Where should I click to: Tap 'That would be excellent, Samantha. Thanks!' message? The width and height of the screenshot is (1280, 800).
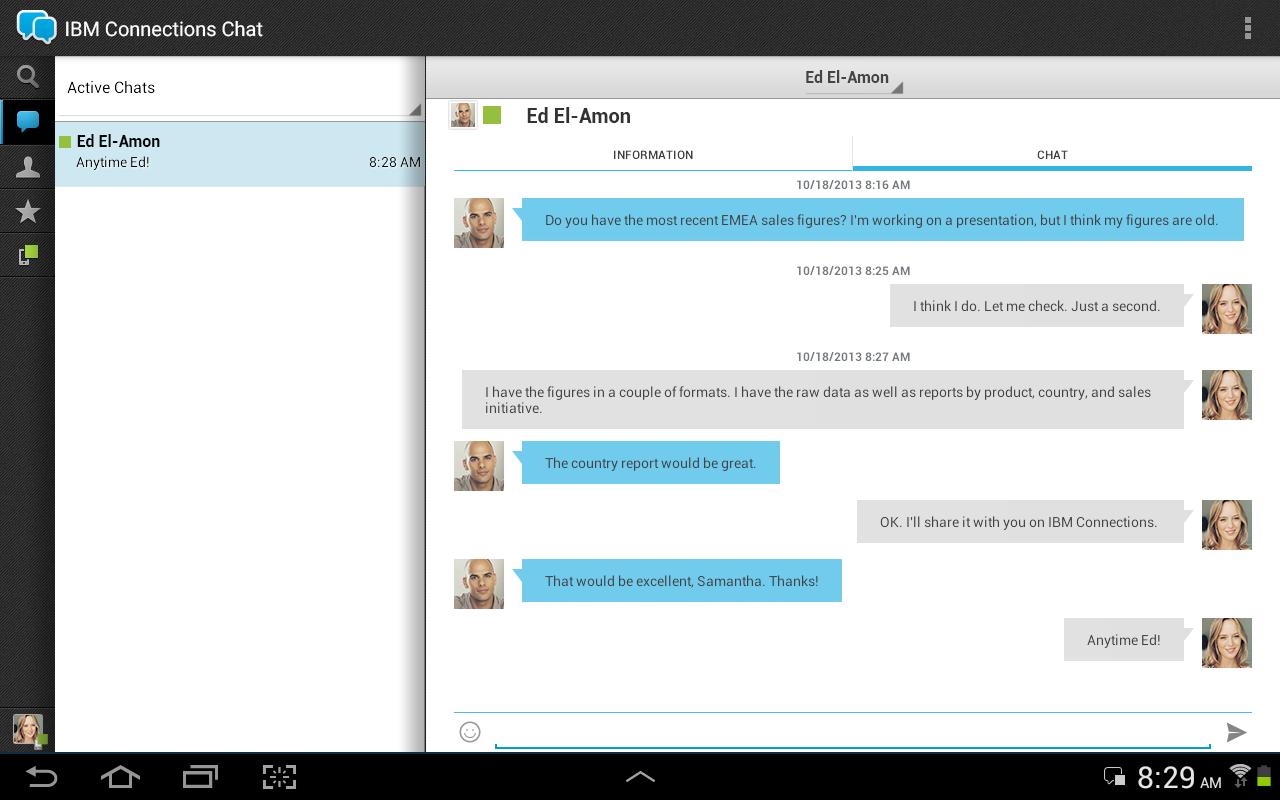click(x=681, y=581)
